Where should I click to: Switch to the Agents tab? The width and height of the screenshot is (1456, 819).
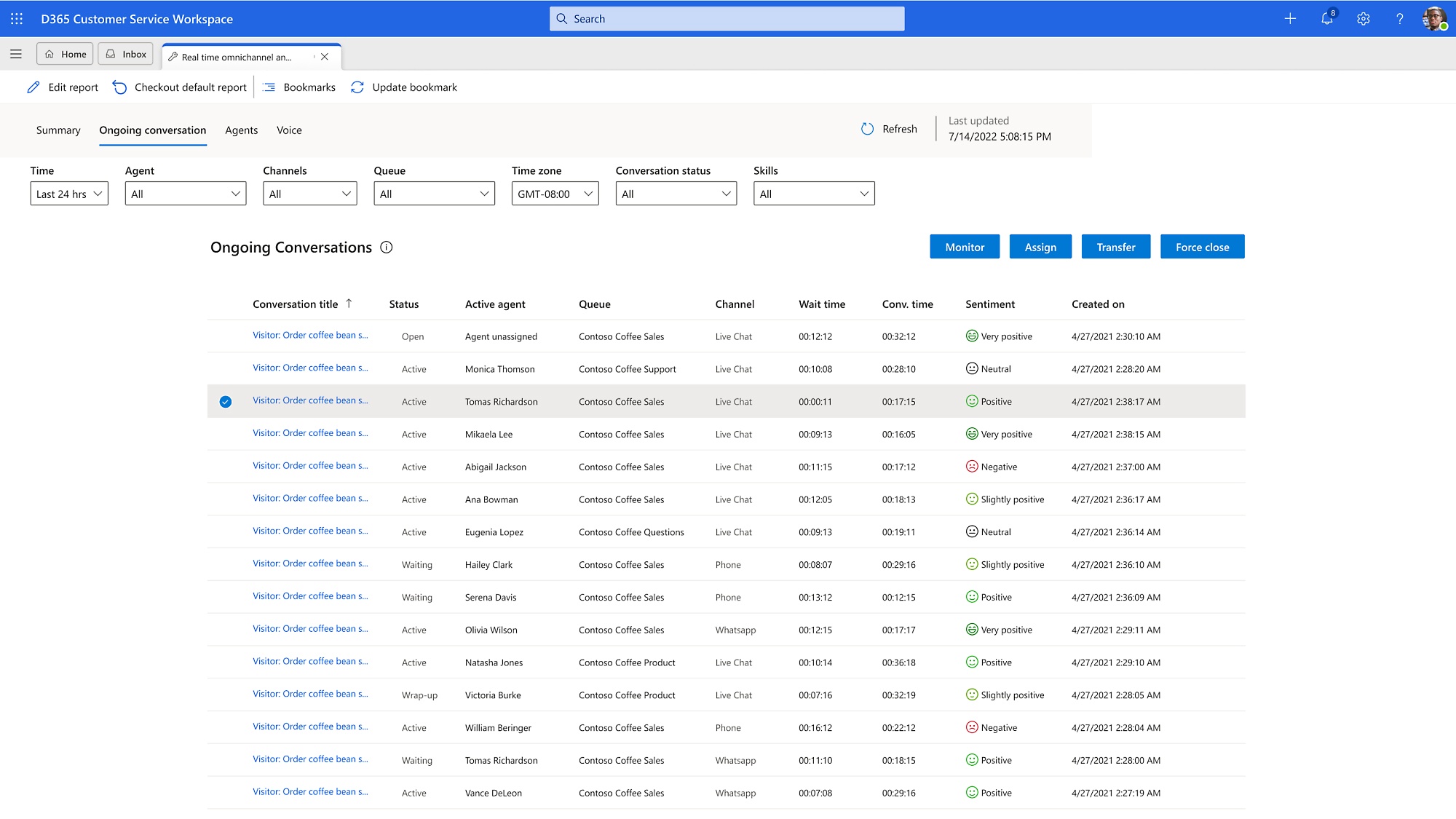[x=240, y=130]
